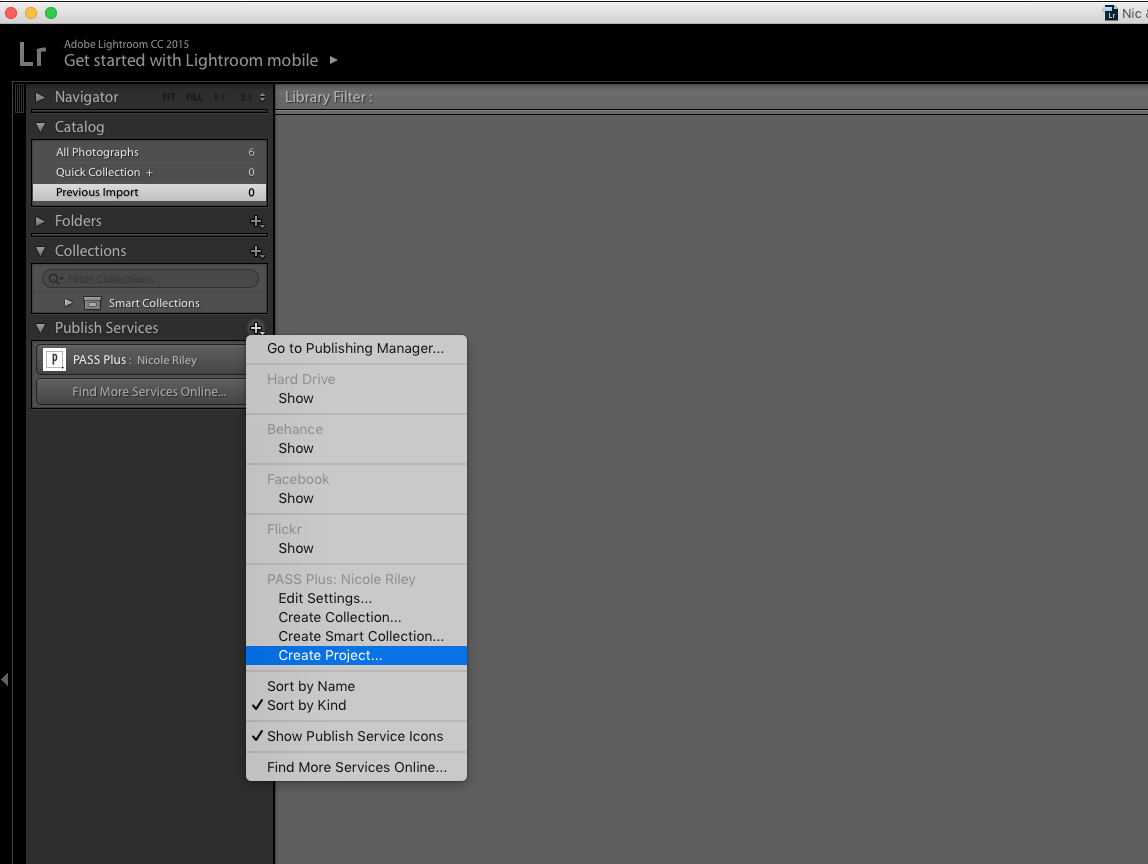Toggle Sort by Kind checkmark

click(x=357, y=705)
